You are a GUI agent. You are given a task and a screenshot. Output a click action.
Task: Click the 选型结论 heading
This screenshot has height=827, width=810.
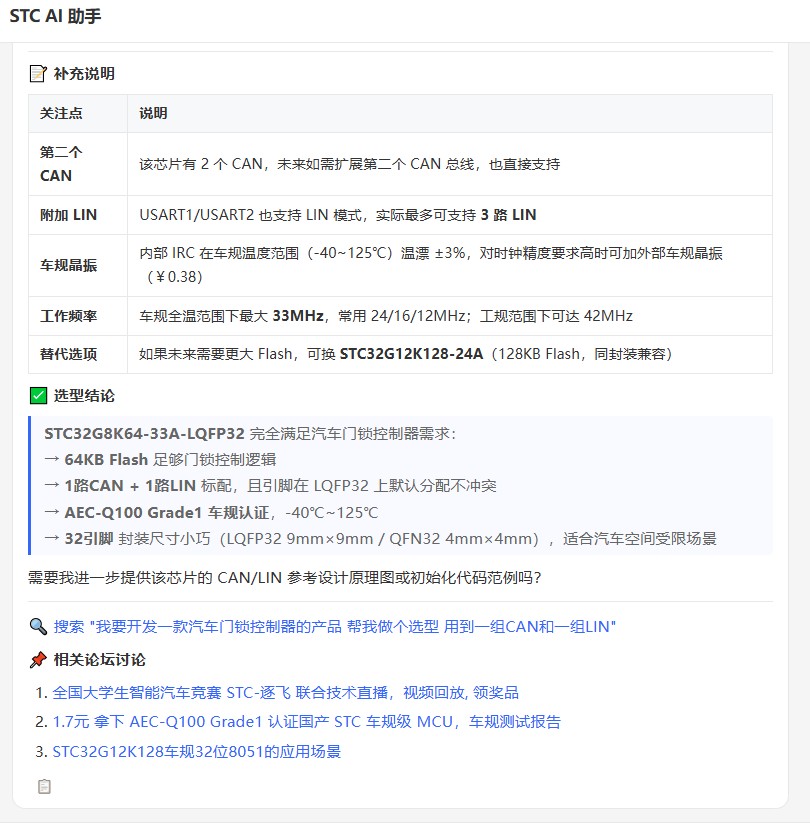coord(84,396)
